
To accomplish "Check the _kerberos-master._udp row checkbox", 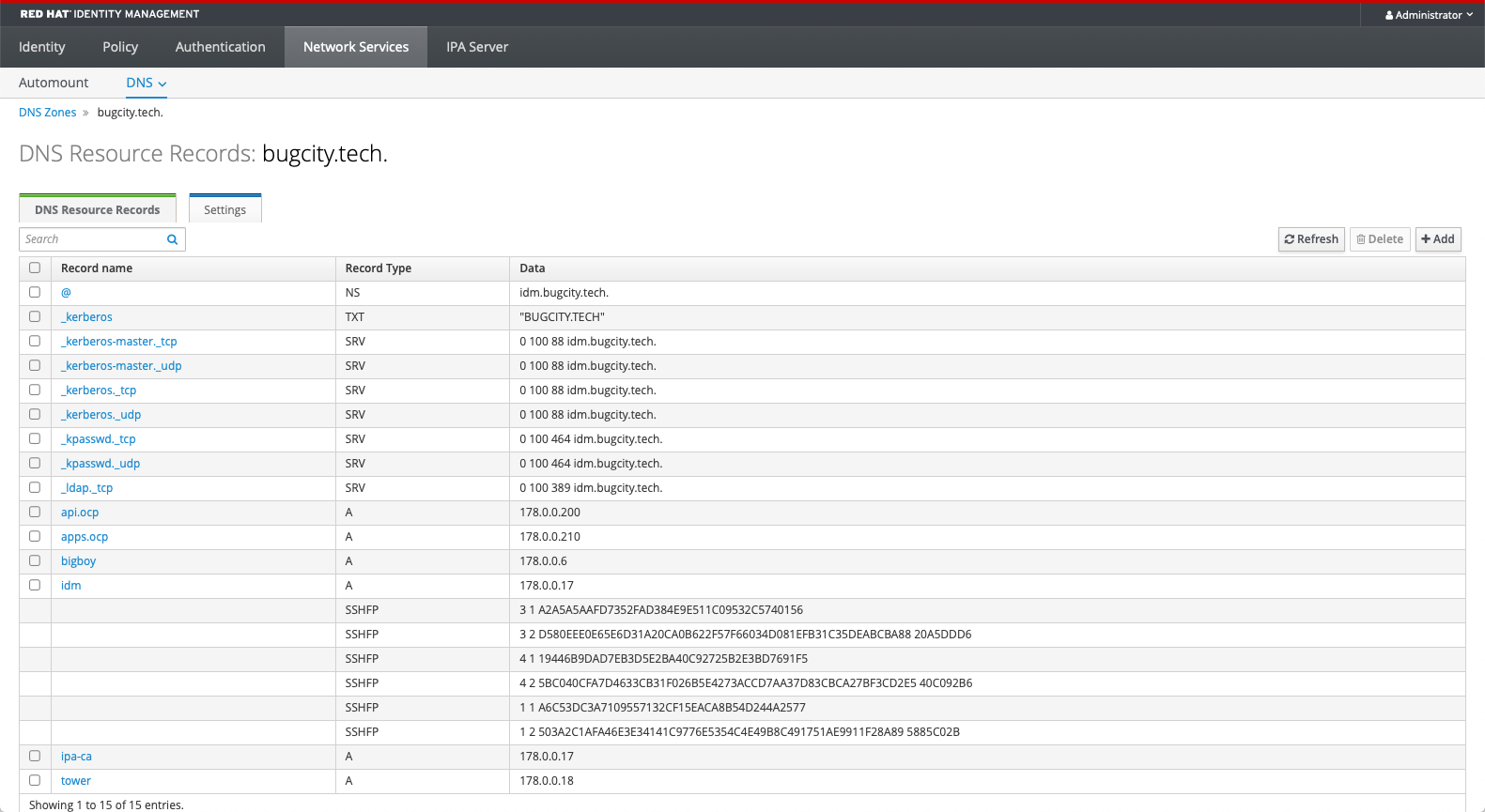I will click(x=35, y=365).
